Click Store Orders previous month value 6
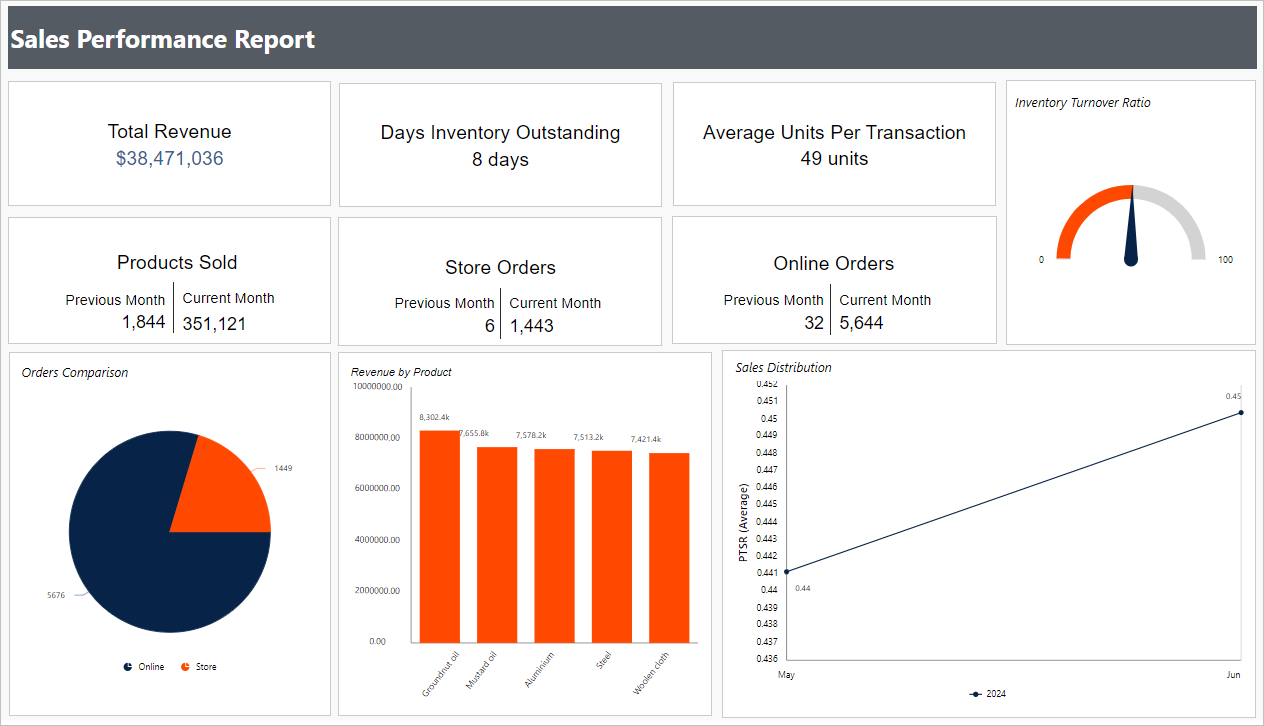 [x=490, y=326]
